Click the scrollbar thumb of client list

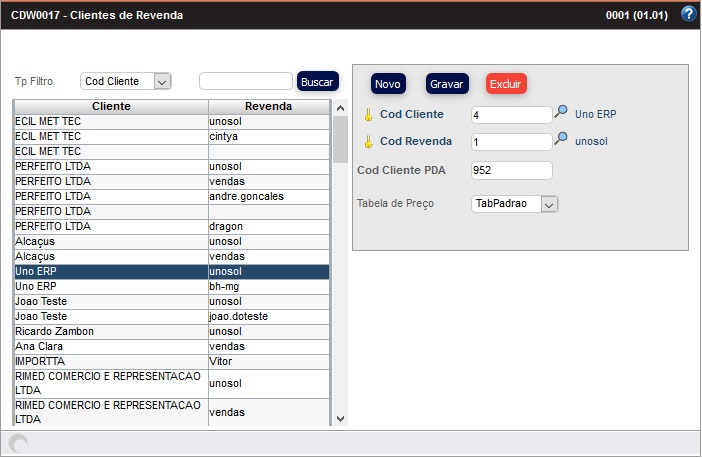pos(340,139)
